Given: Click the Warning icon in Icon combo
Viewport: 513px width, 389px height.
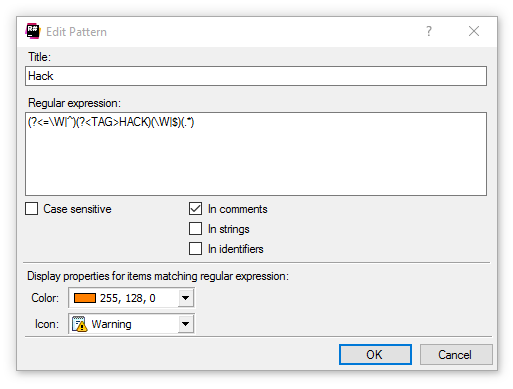Looking at the screenshot, I should click(80, 324).
